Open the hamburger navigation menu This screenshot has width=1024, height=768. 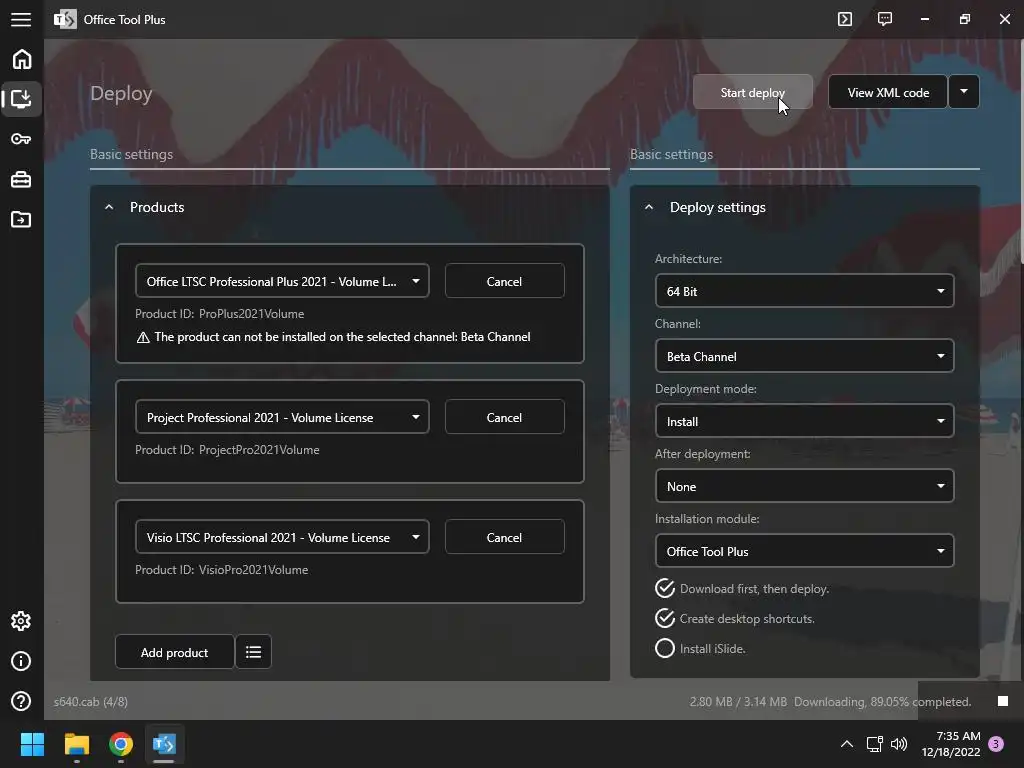[x=21, y=20]
